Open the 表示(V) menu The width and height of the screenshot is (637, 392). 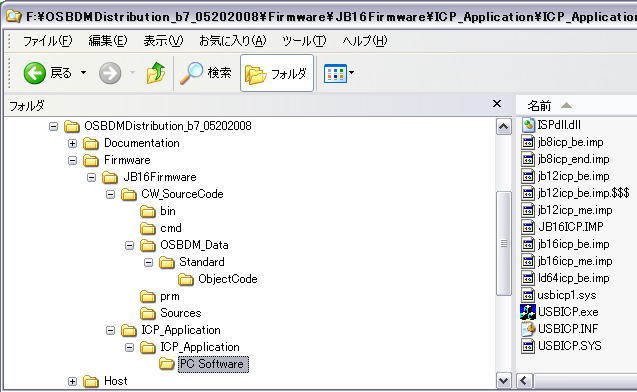tap(163, 41)
